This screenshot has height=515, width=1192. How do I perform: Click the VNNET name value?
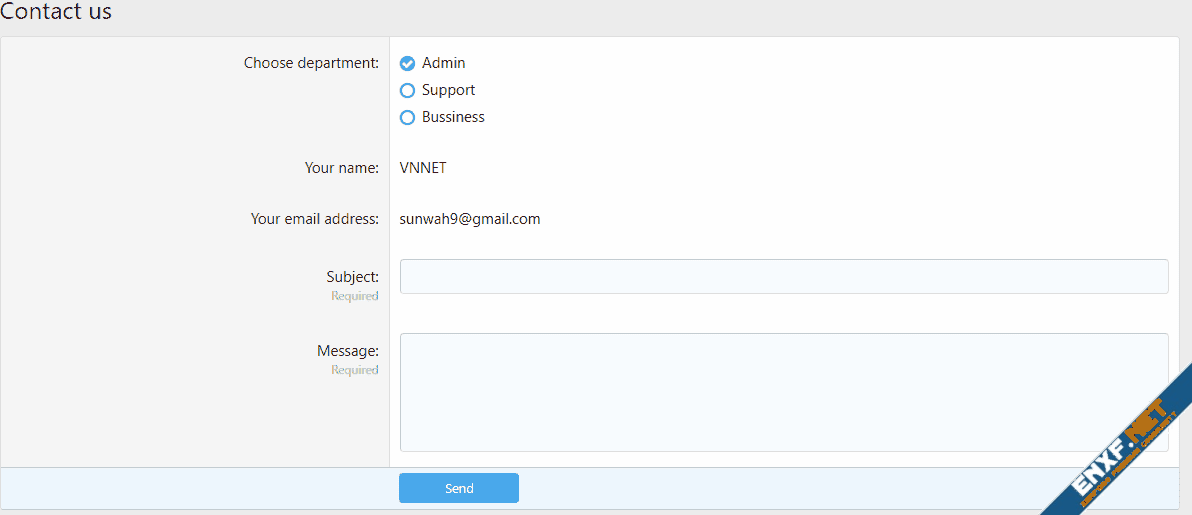(423, 168)
